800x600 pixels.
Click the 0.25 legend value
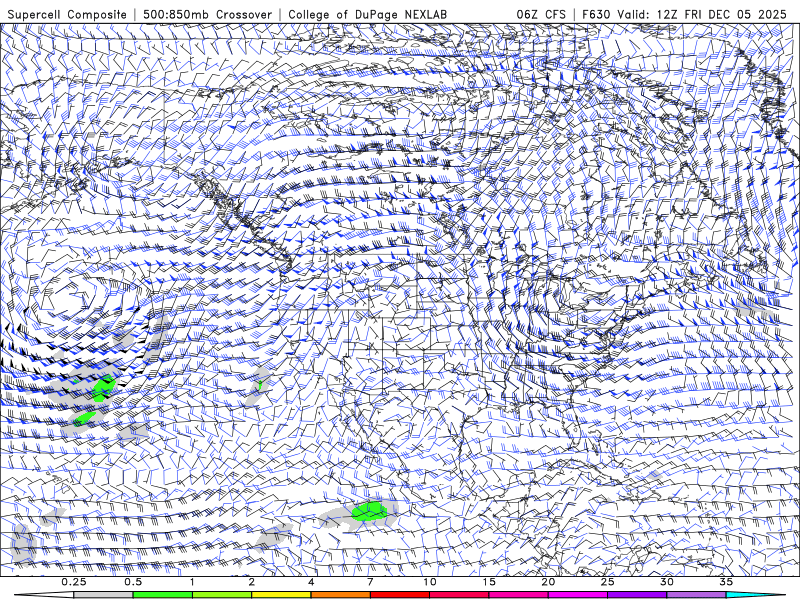[x=73, y=582]
